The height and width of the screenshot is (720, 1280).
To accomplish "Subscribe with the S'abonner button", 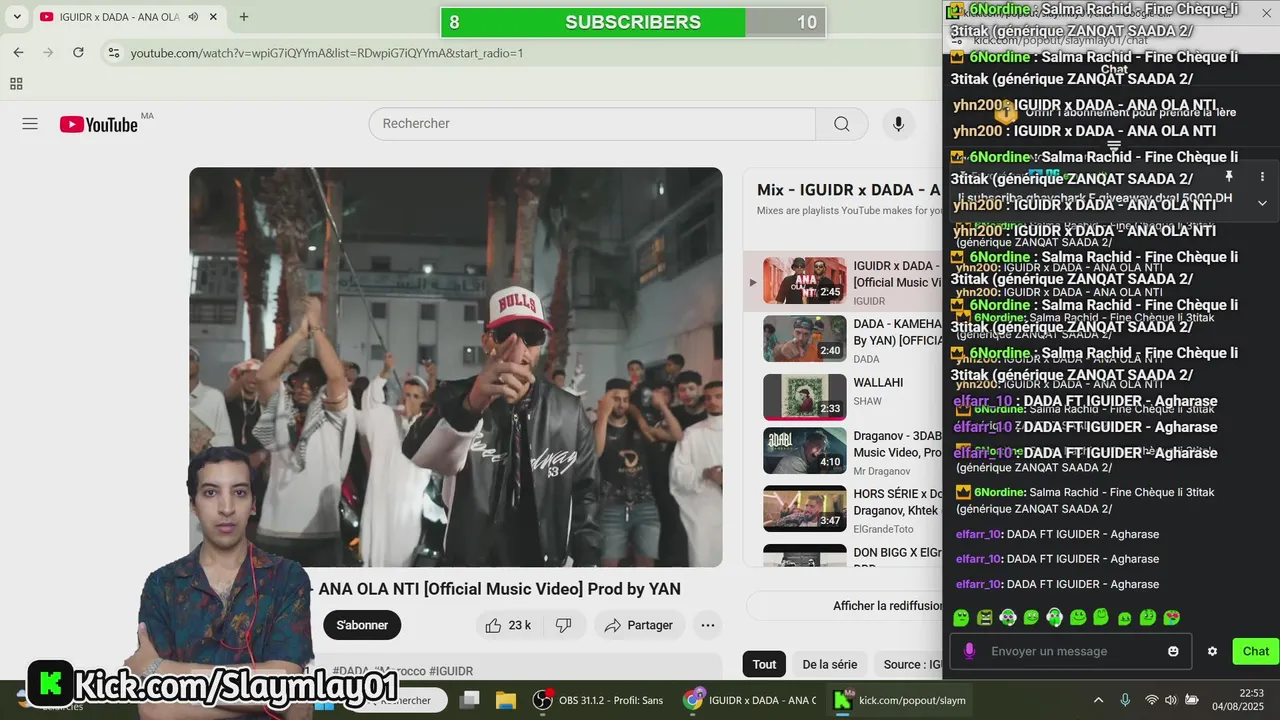I will pyautogui.click(x=362, y=625).
